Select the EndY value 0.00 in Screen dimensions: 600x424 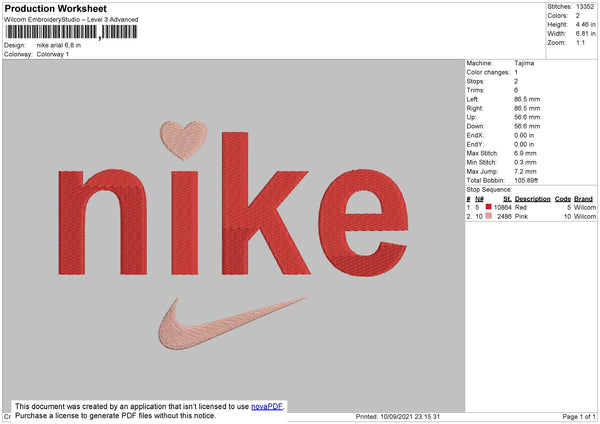pyautogui.click(x=524, y=145)
